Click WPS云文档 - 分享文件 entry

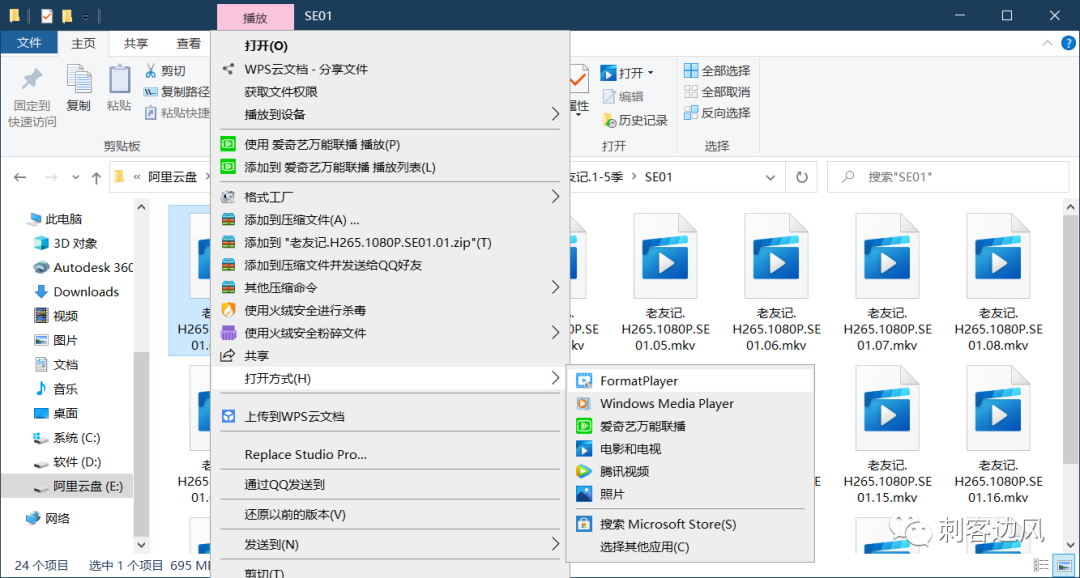pos(390,69)
